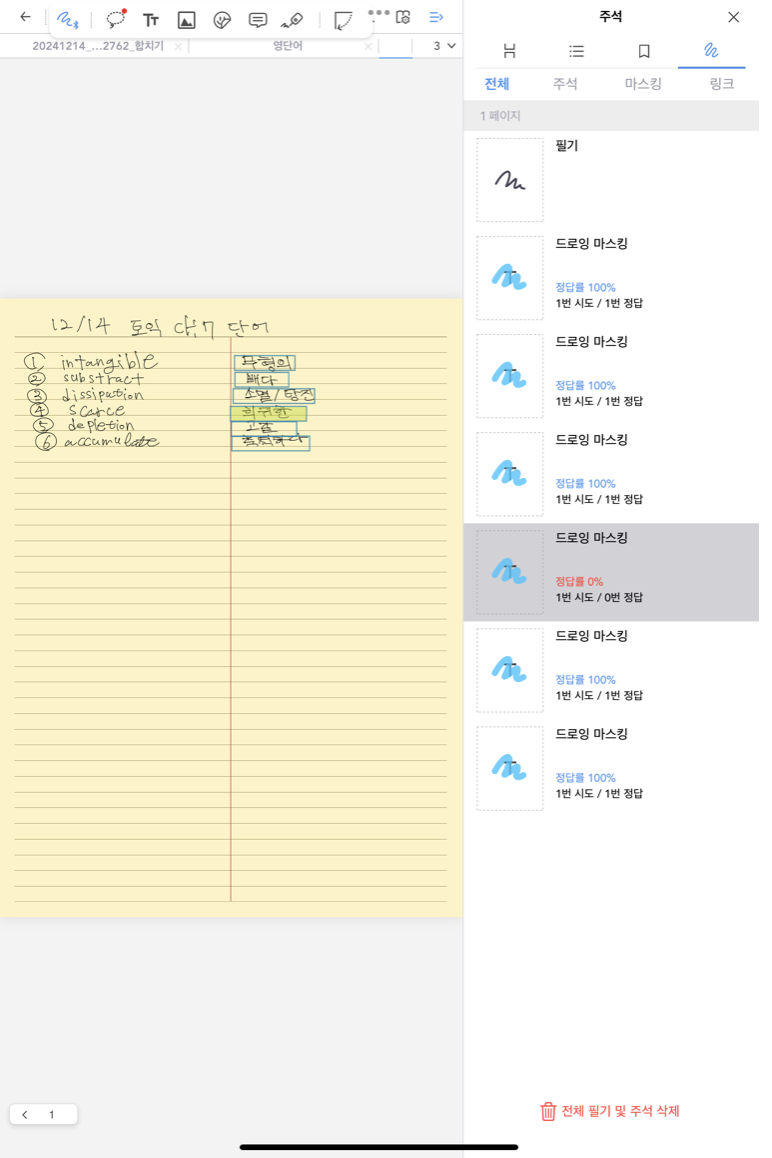This screenshot has height=1158, width=772.
Task: Select the last 드로잉 마스킹 item
Action: pos(611,768)
